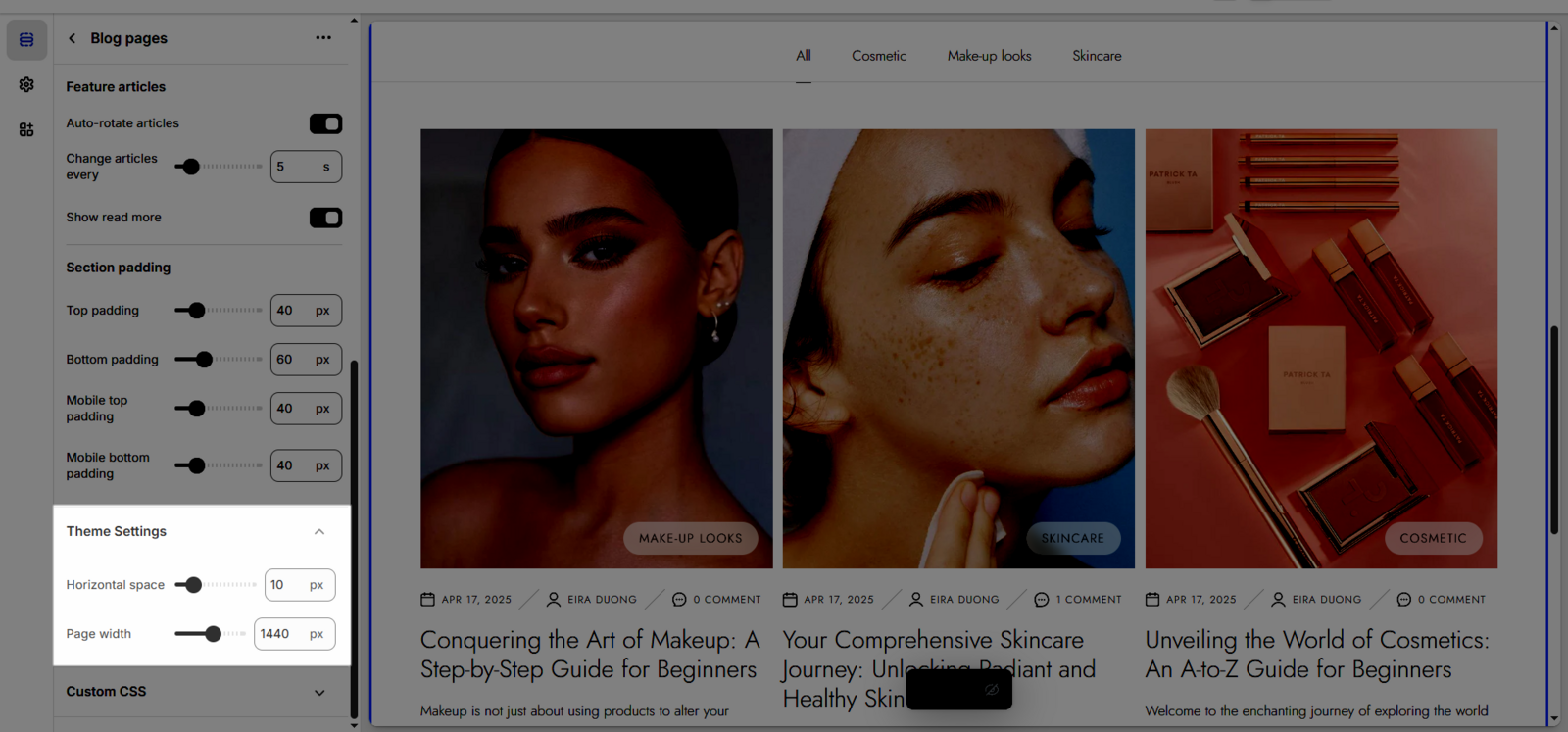Disable Auto-rotate articles toggle
This screenshot has height=732, width=1568.
click(325, 123)
